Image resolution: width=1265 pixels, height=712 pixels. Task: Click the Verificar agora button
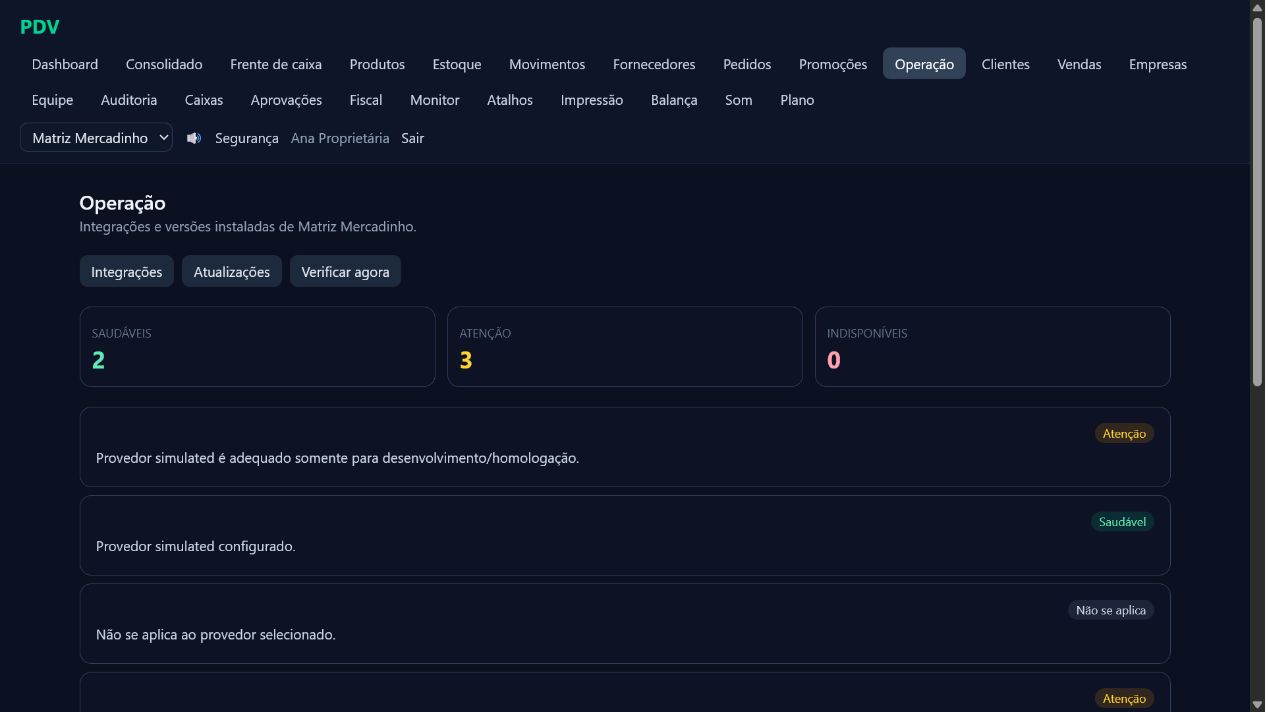coord(345,272)
